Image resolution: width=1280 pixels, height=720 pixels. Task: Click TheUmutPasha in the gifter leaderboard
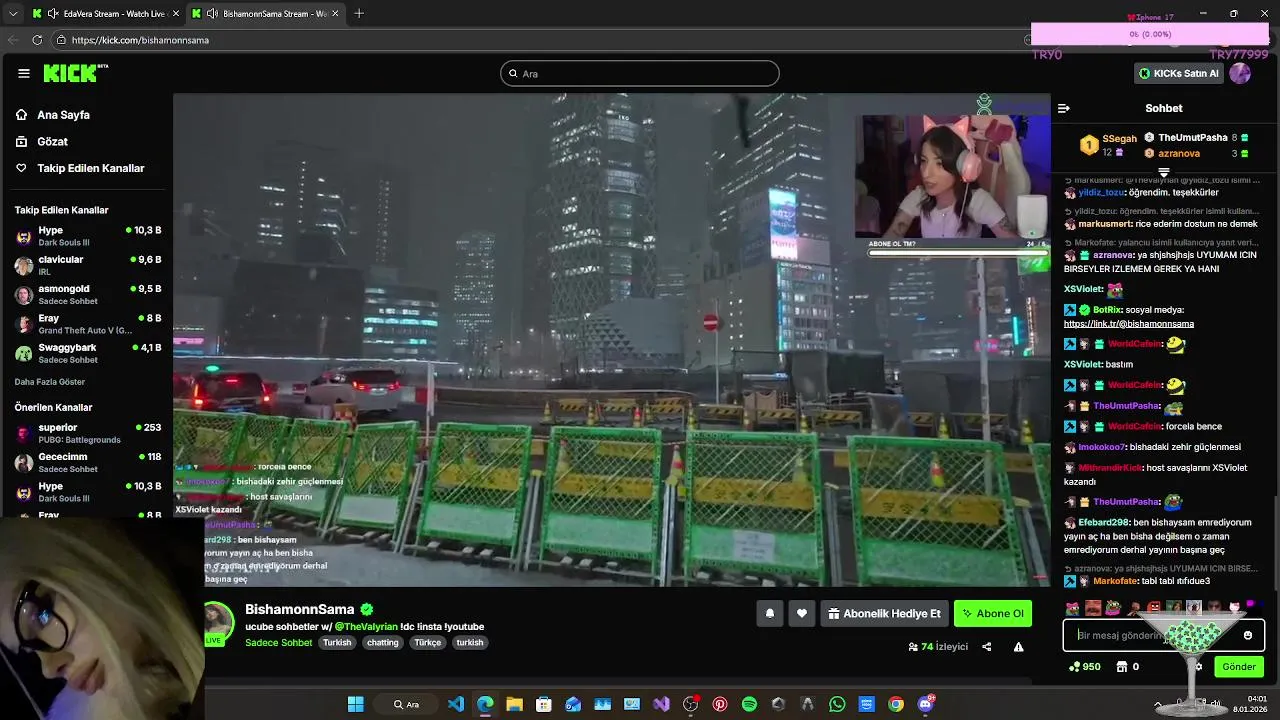pos(1193,138)
